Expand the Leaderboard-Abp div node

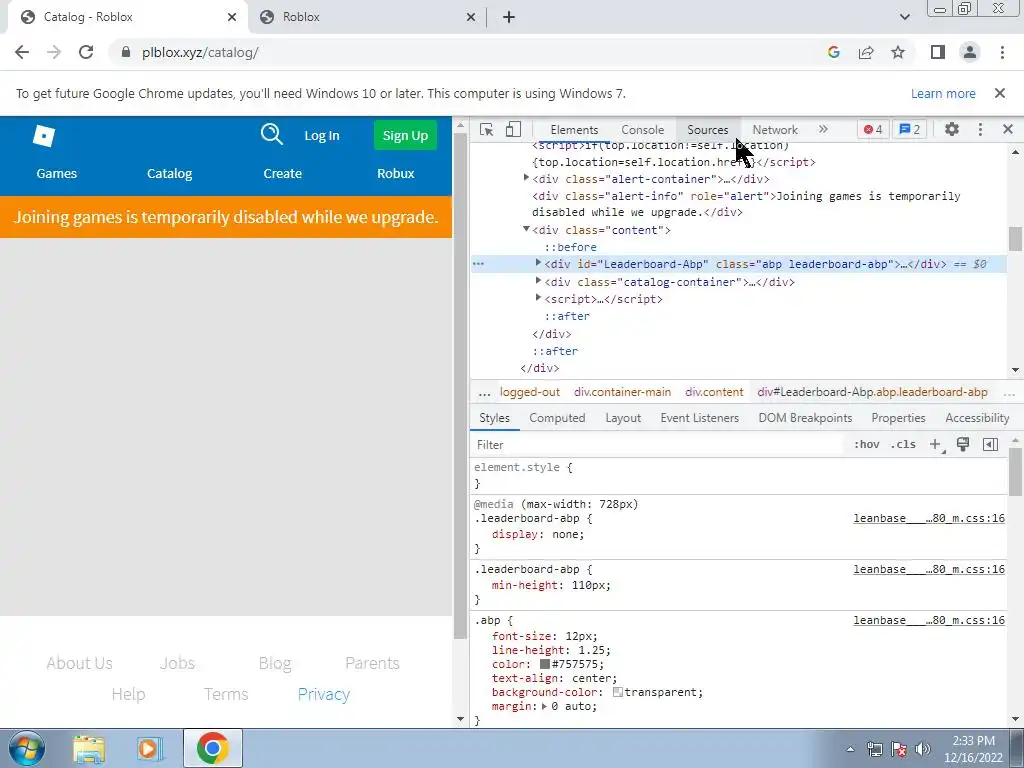[x=538, y=263]
